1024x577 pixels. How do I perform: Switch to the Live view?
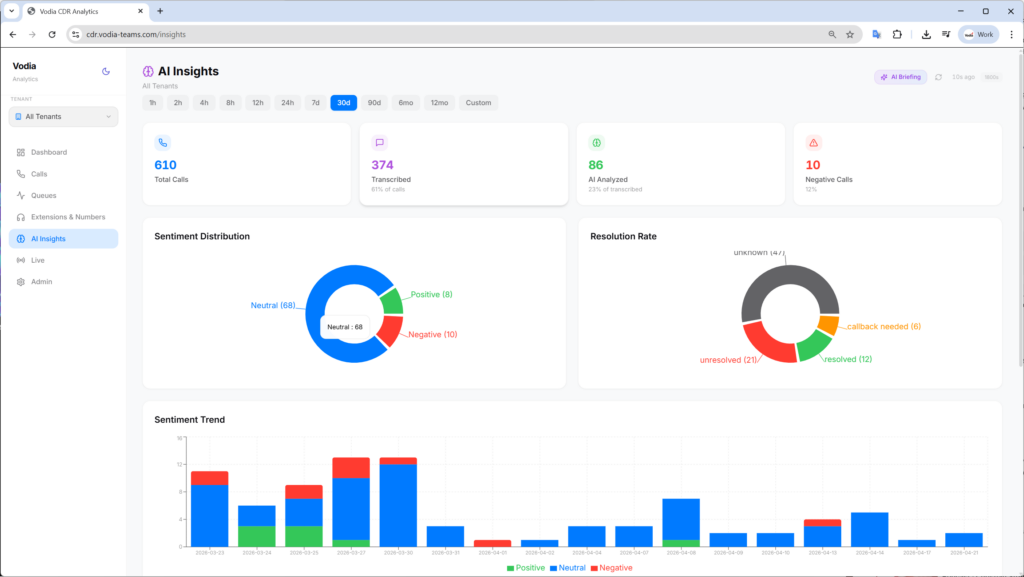(63, 260)
